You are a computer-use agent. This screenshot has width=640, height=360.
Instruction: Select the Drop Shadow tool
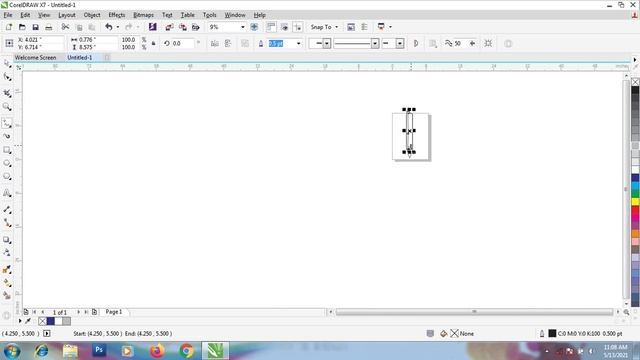[x=7, y=240]
